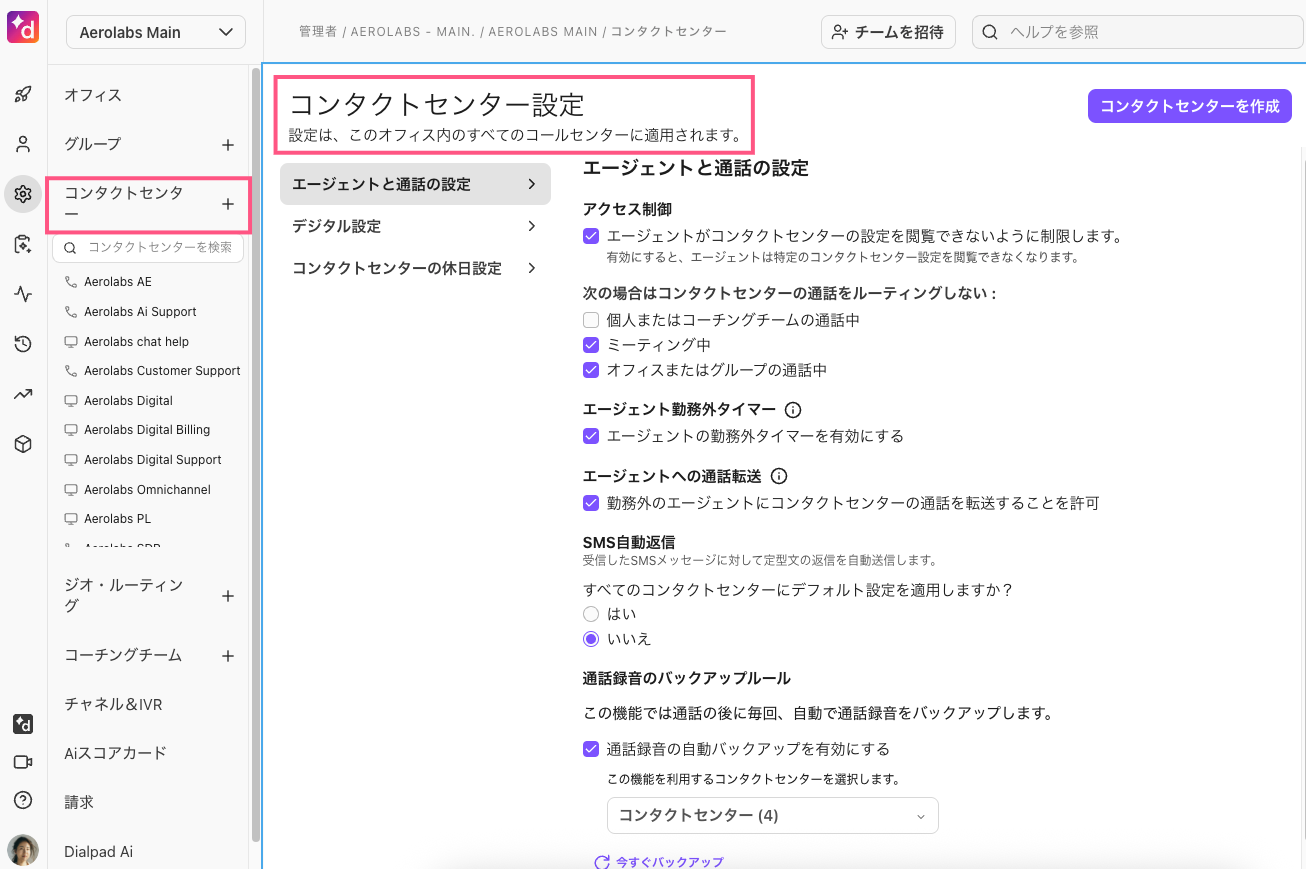Image resolution: width=1306 pixels, height=869 pixels.
Task: Open コーチングチーム in left menu
Action: pyautogui.click(x=123, y=655)
